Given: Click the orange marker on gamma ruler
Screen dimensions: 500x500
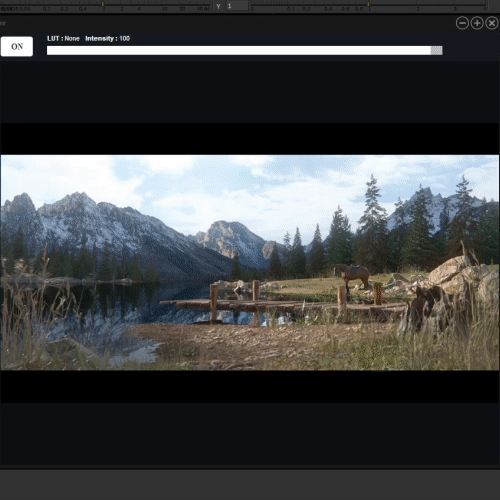Looking at the screenshot, I should tap(369, 4).
